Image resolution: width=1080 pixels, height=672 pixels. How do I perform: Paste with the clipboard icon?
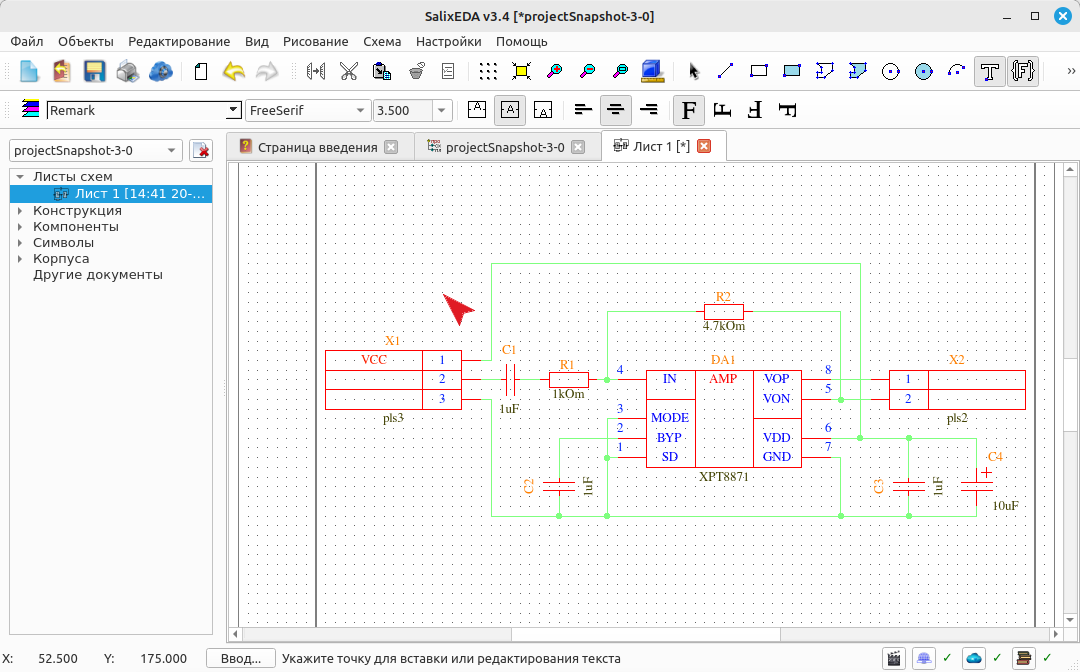[382, 71]
